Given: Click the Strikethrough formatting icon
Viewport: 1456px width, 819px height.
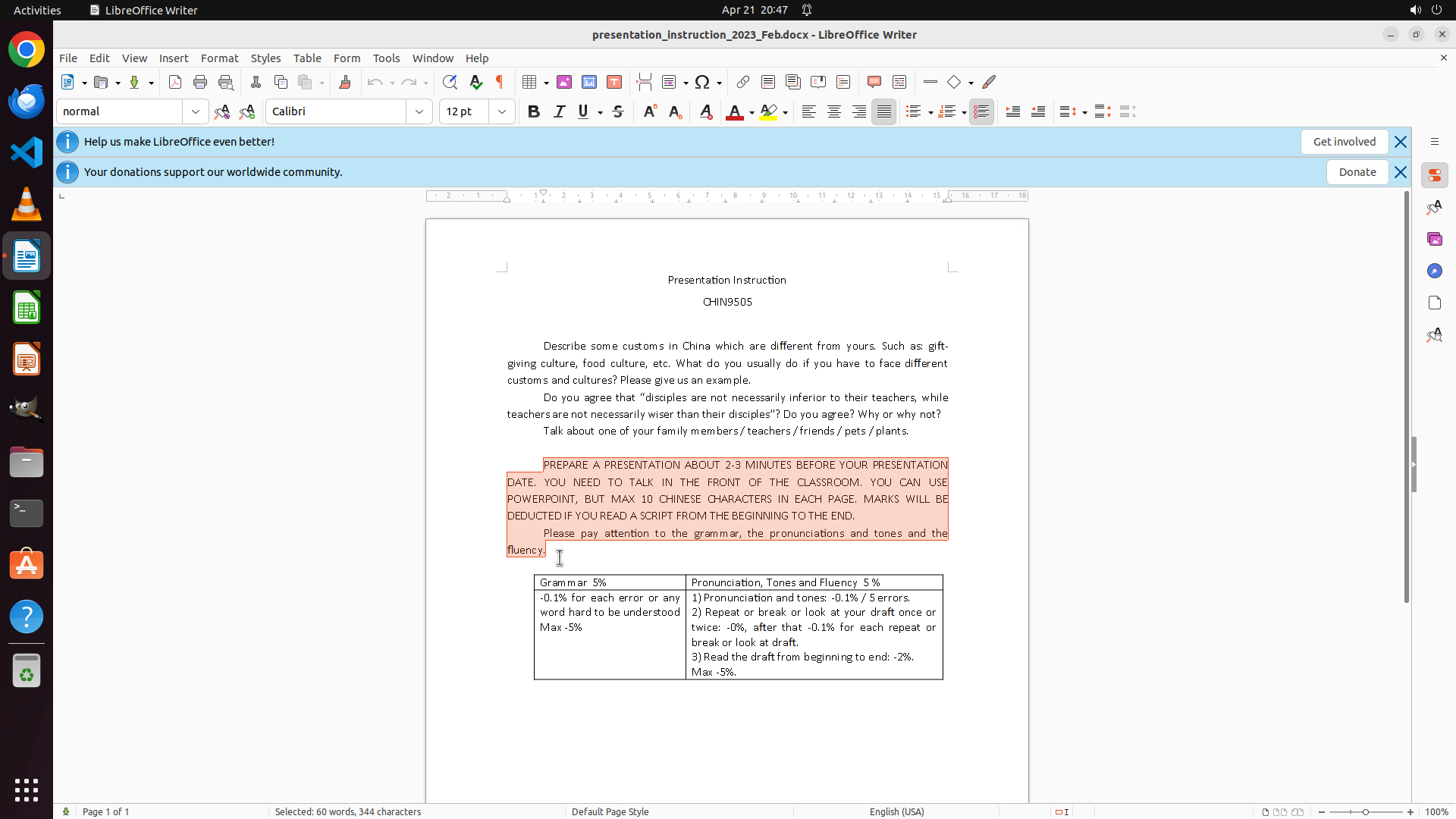Looking at the screenshot, I should pos(618,111).
